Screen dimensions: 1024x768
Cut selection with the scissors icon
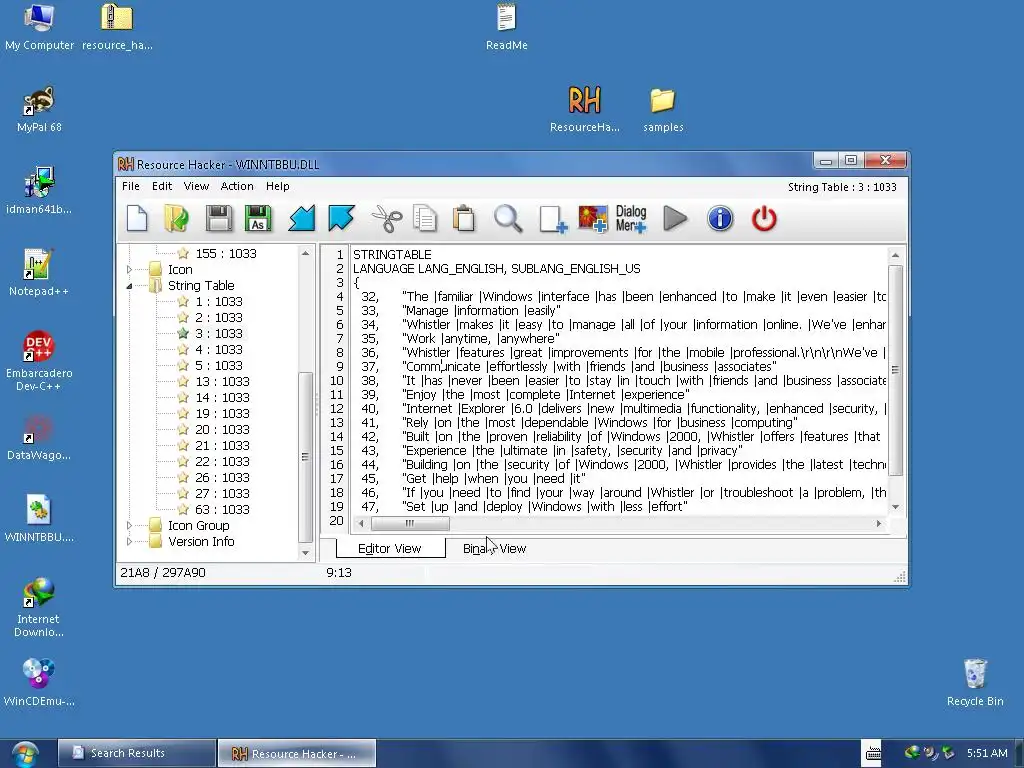tap(387, 219)
